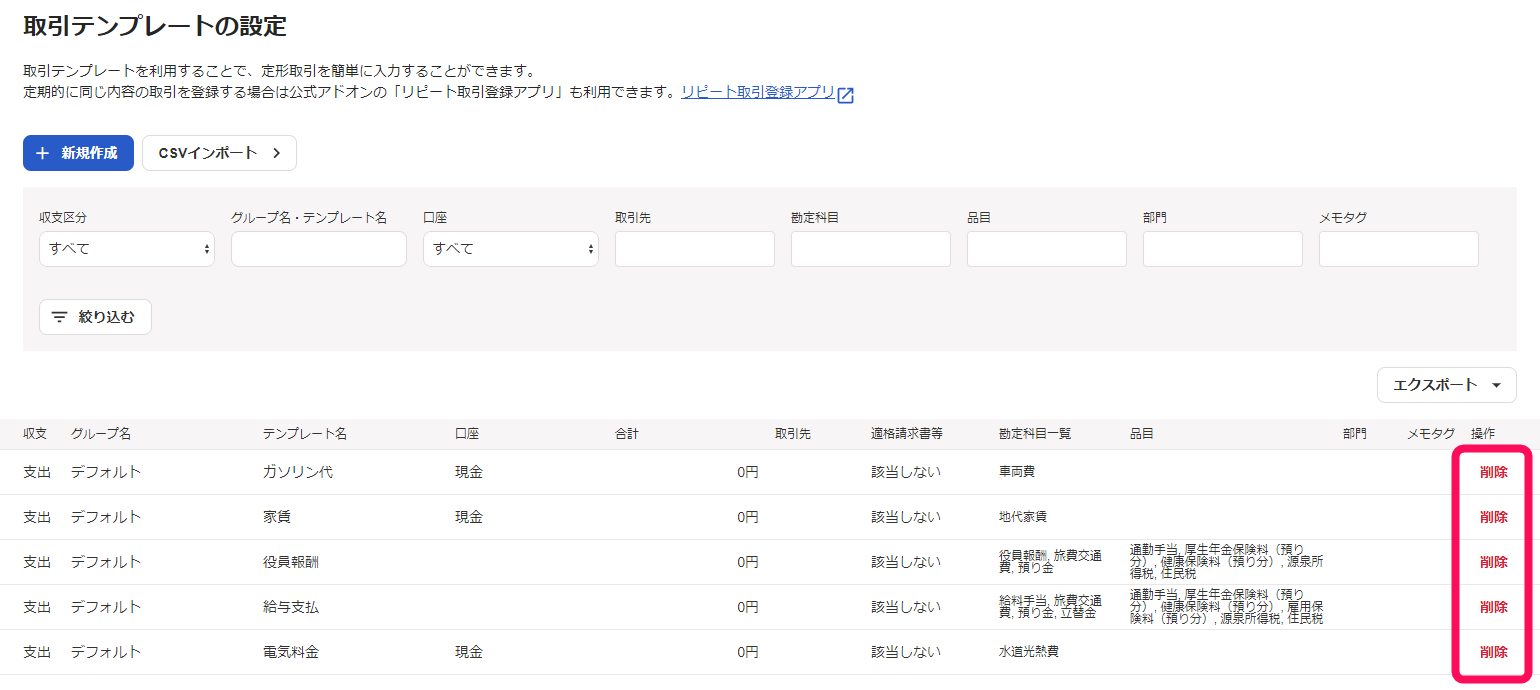Select the 電気料金 template name
The height and width of the screenshot is (690, 1540).
[x=291, y=652]
